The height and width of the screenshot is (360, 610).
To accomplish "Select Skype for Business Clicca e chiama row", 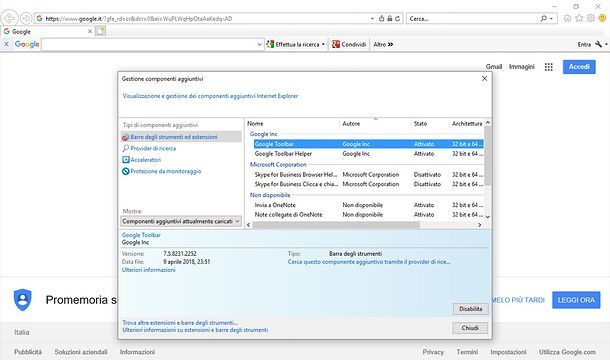I will click(368, 184).
